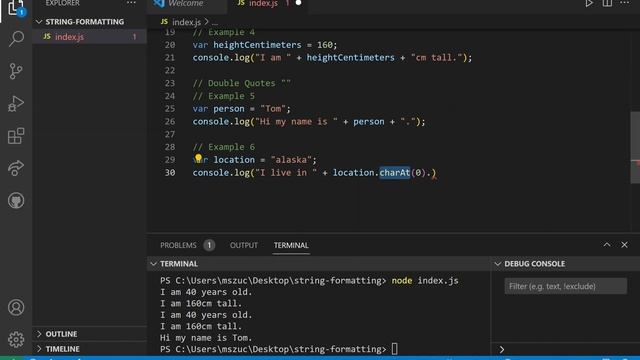The image size is (640, 360).
Task: Select the TERMINAL panel tab
Action: (x=291, y=245)
